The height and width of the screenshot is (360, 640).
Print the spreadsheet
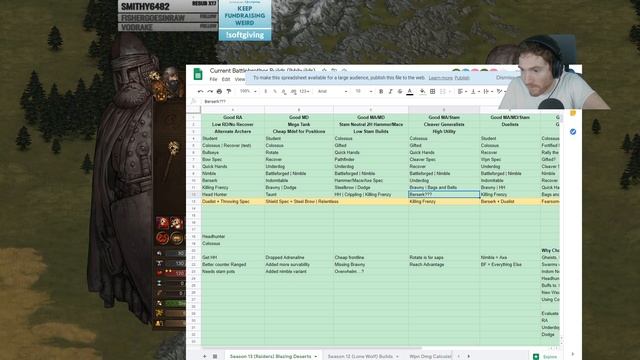click(x=219, y=91)
